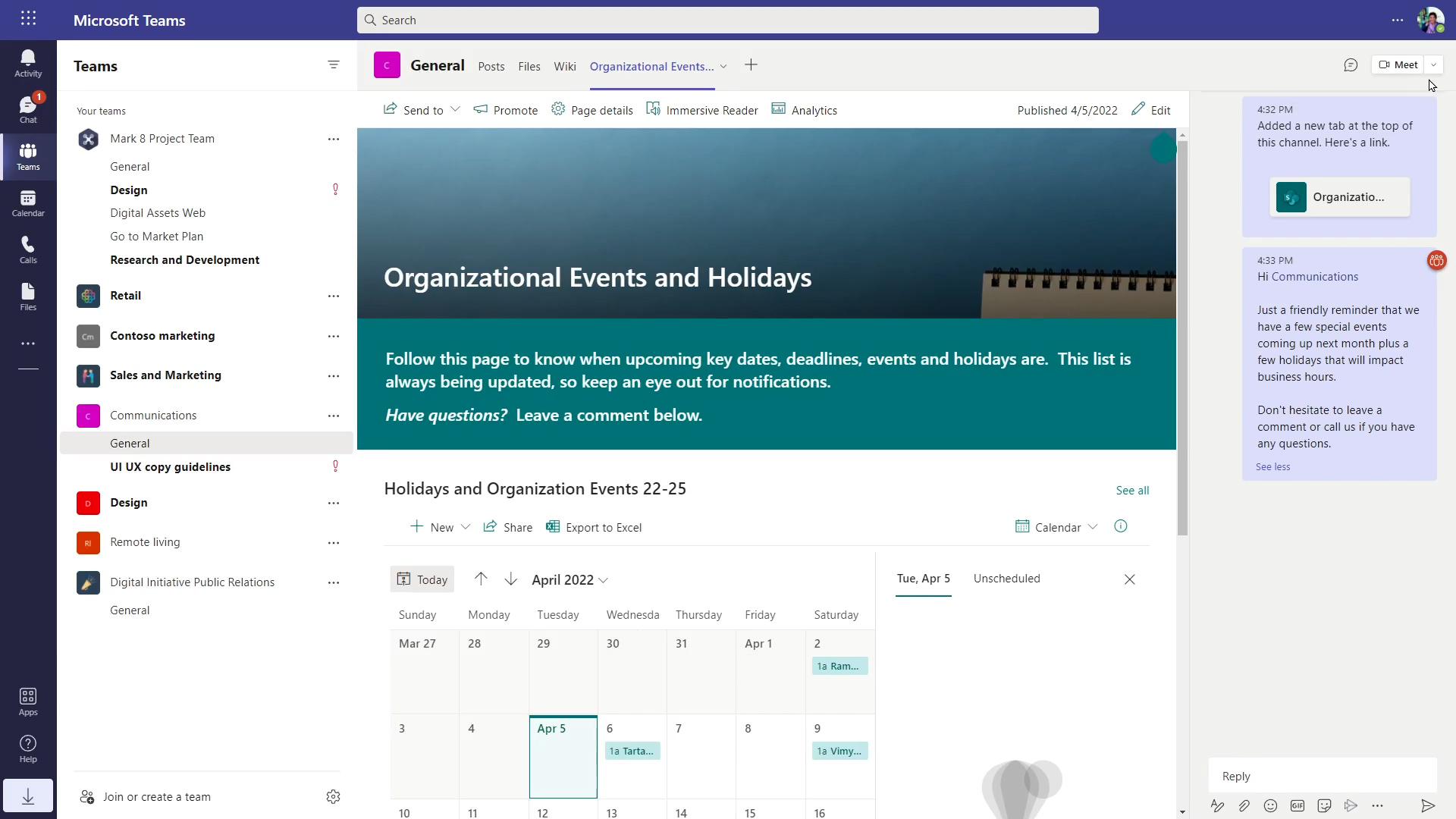This screenshot has width=1456, height=819.
Task: Open the Calendar app in sidebar
Action: [28, 203]
